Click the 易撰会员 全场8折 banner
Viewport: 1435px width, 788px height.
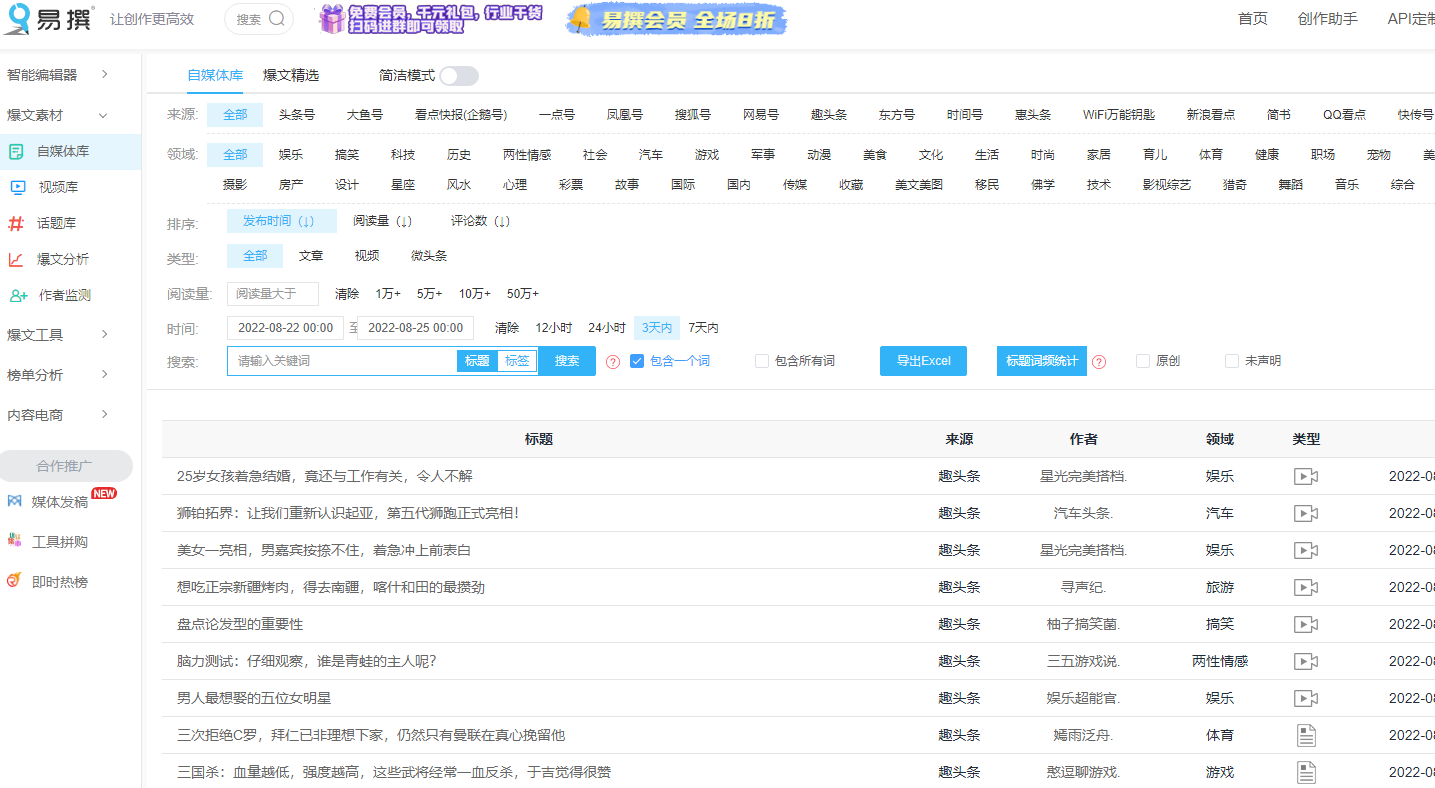678,19
